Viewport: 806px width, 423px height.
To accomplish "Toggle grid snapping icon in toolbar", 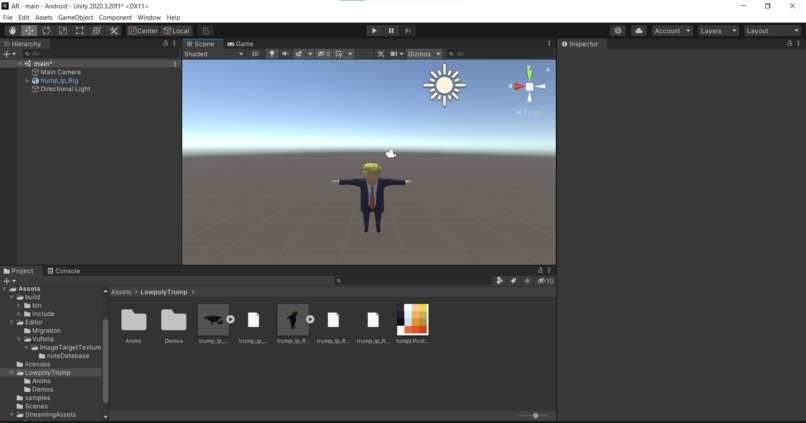I will pos(206,31).
